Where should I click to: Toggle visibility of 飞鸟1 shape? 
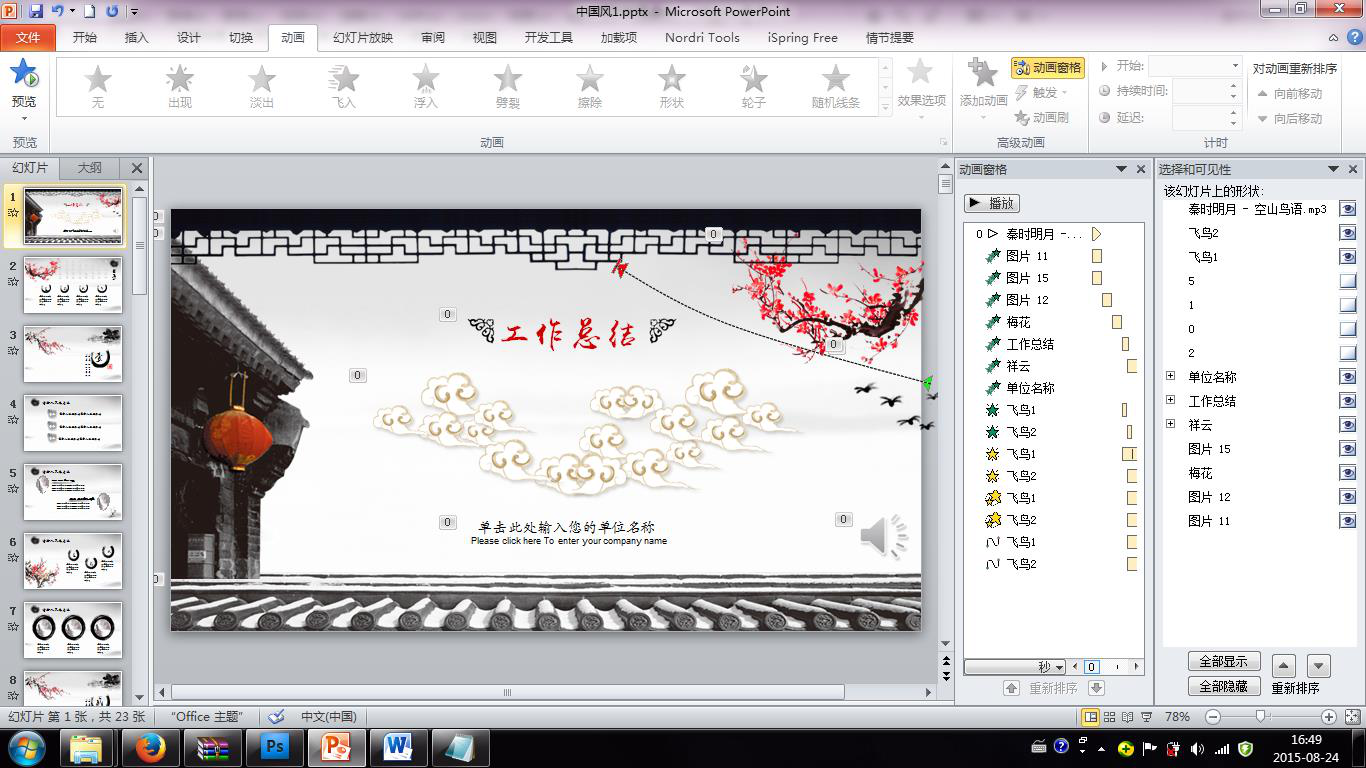[1348, 257]
